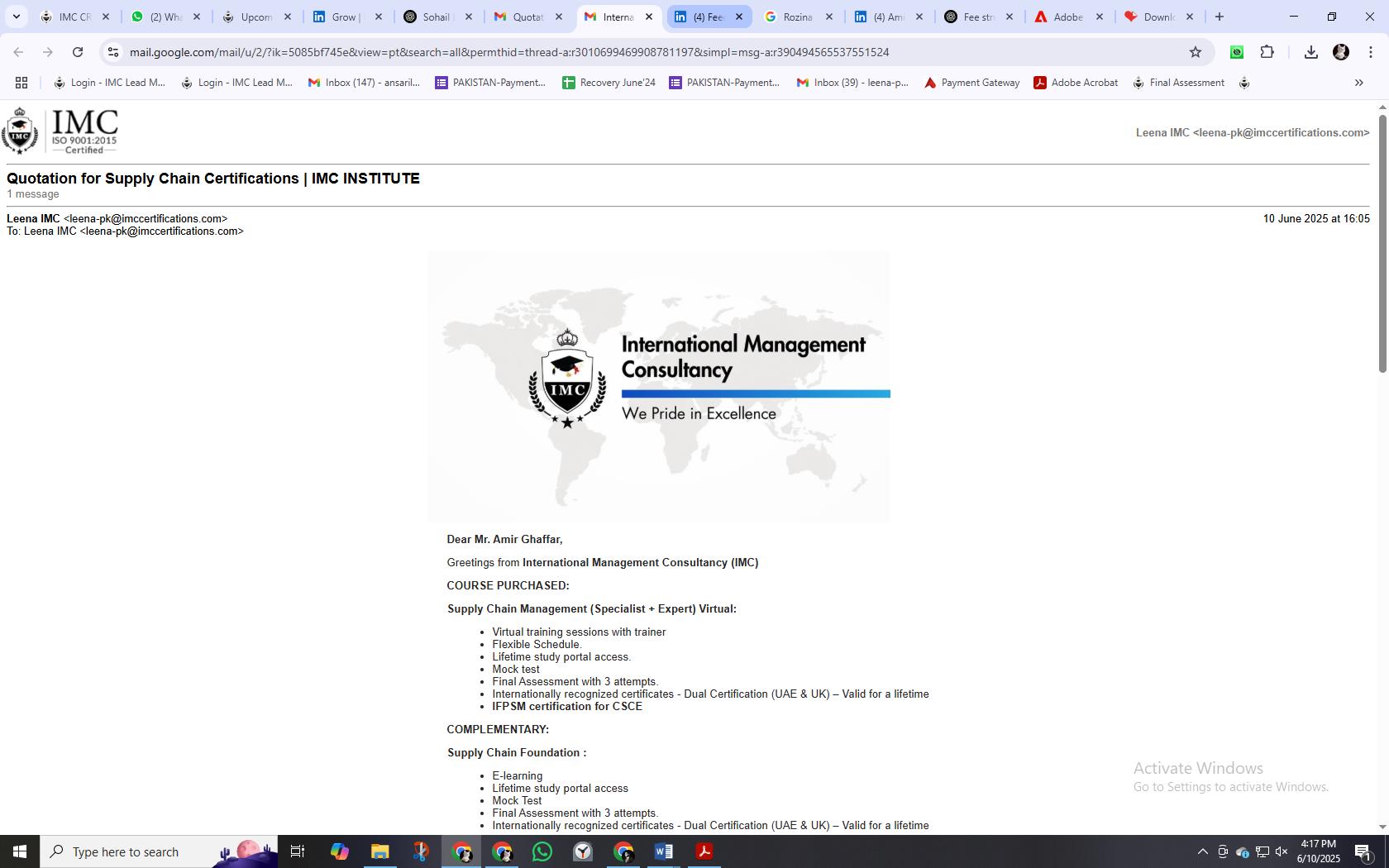
Task: Open first Login - IMC Lead M bookmark
Action: [x=109, y=83]
